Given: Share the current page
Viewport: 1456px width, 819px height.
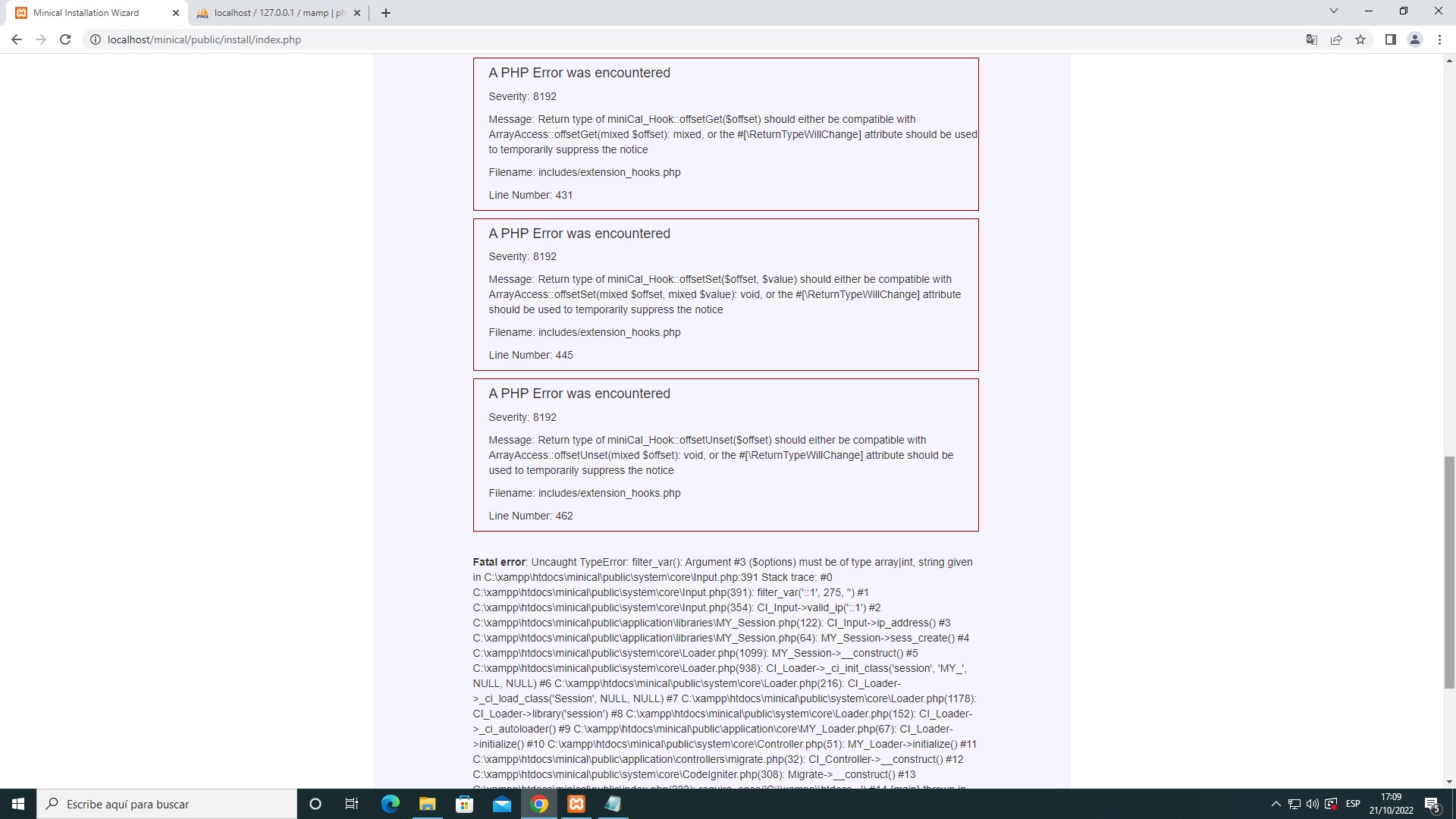Looking at the screenshot, I should [x=1336, y=39].
